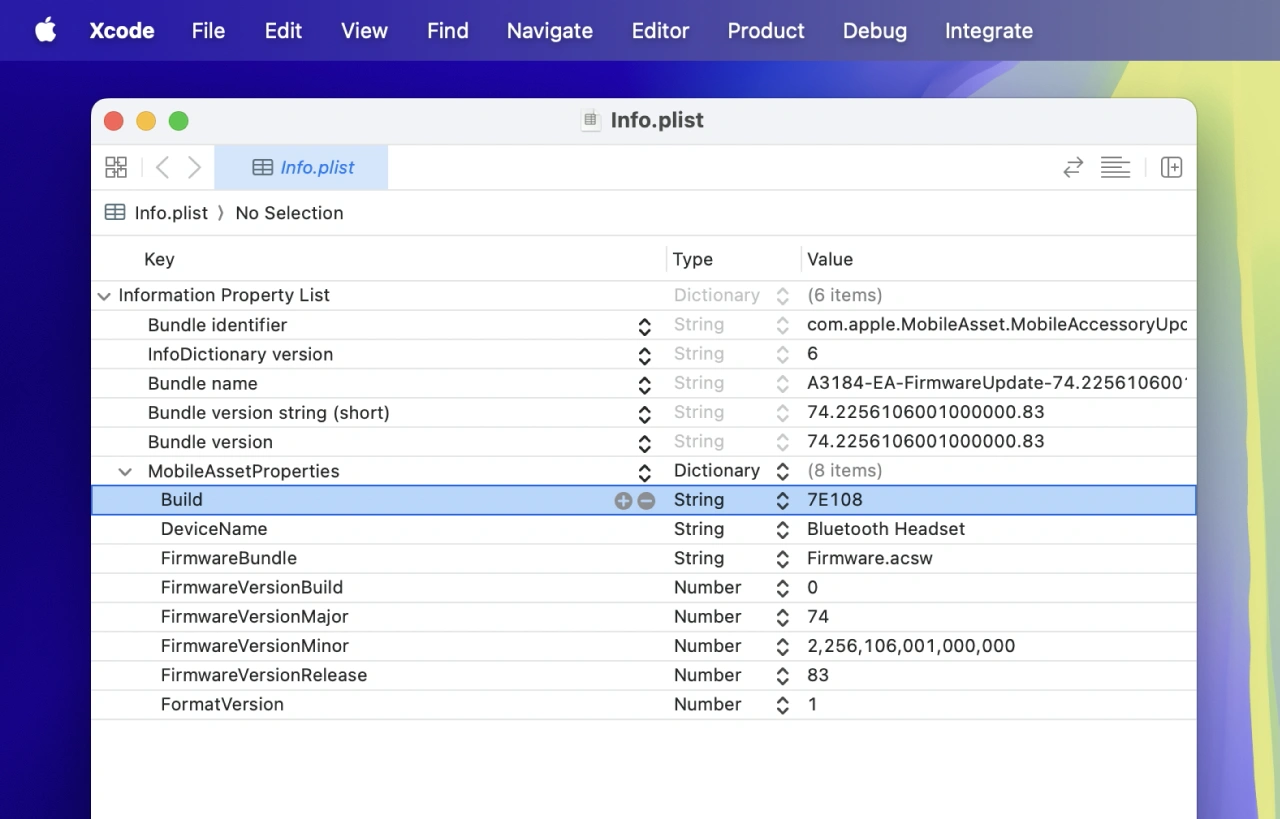This screenshot has height=819, width=1280.
Task: Open key stepper for Bundle identifier
Action: 645,326
